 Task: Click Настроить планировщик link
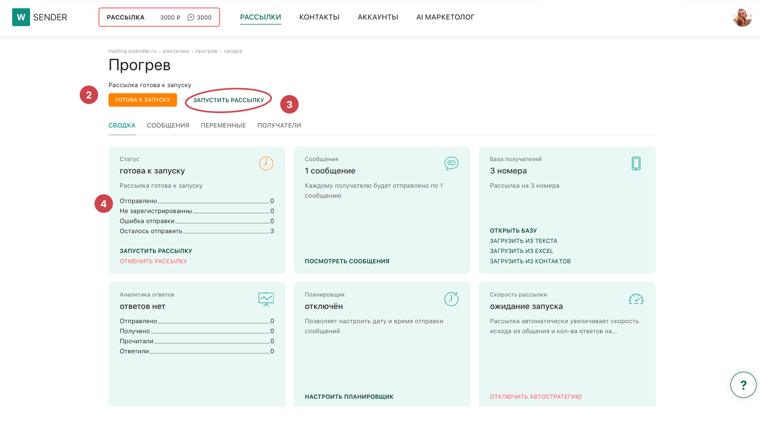tap(349, 396)
